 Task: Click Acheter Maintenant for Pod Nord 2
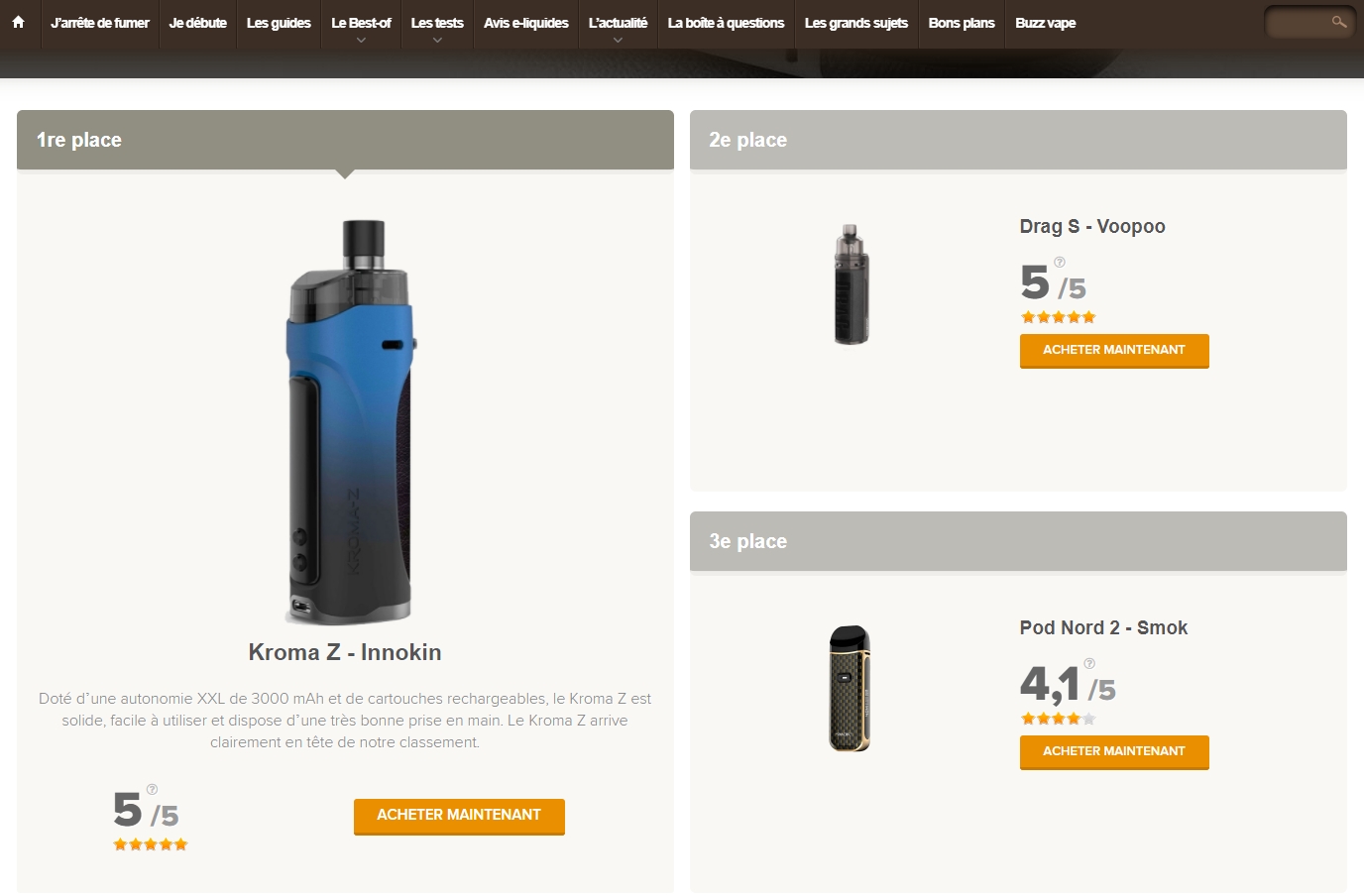click(x=1114, y=751)
